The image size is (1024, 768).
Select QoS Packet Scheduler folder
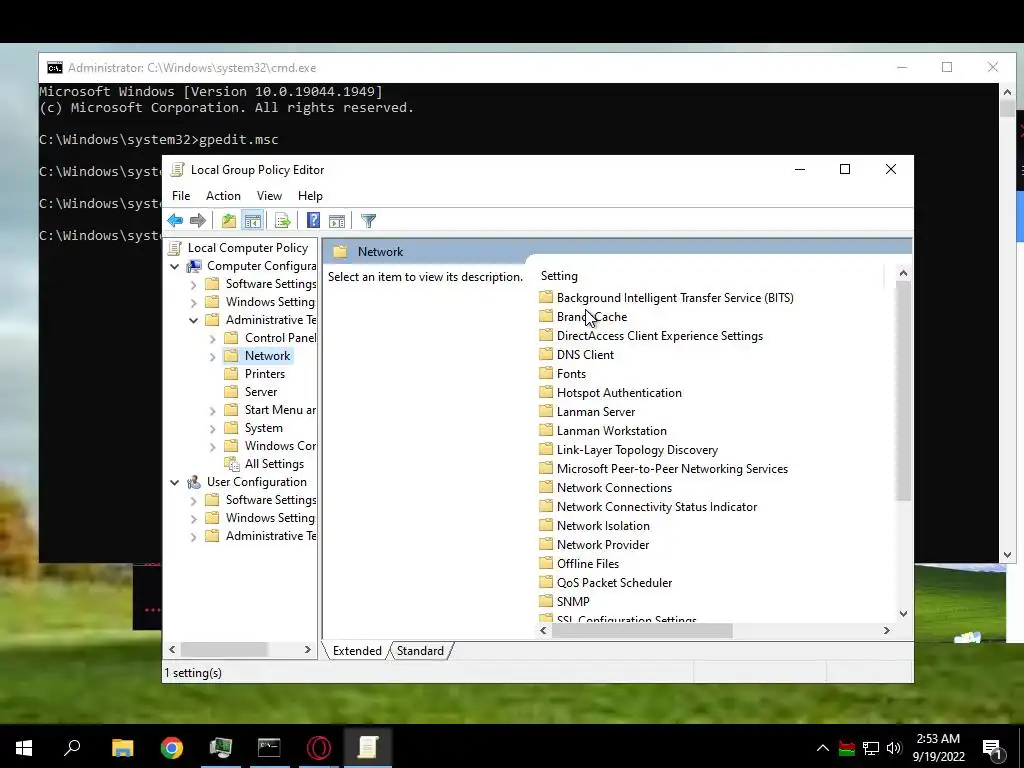pos(614,582)
